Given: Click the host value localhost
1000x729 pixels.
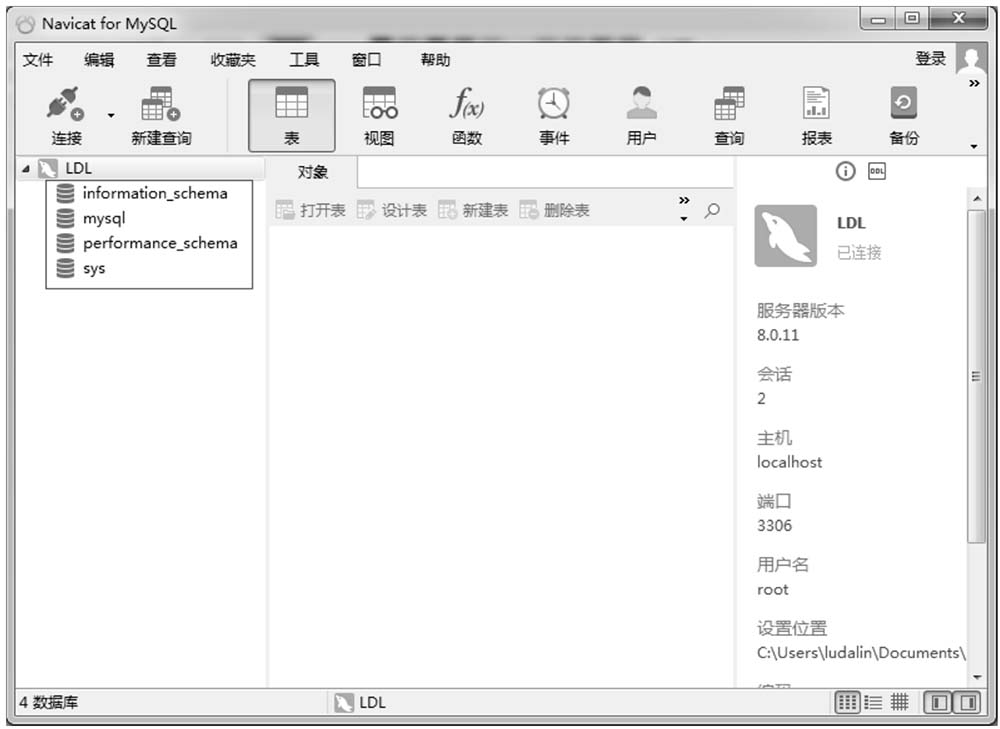Looking at the screenshot, I should tap(790, 462).
